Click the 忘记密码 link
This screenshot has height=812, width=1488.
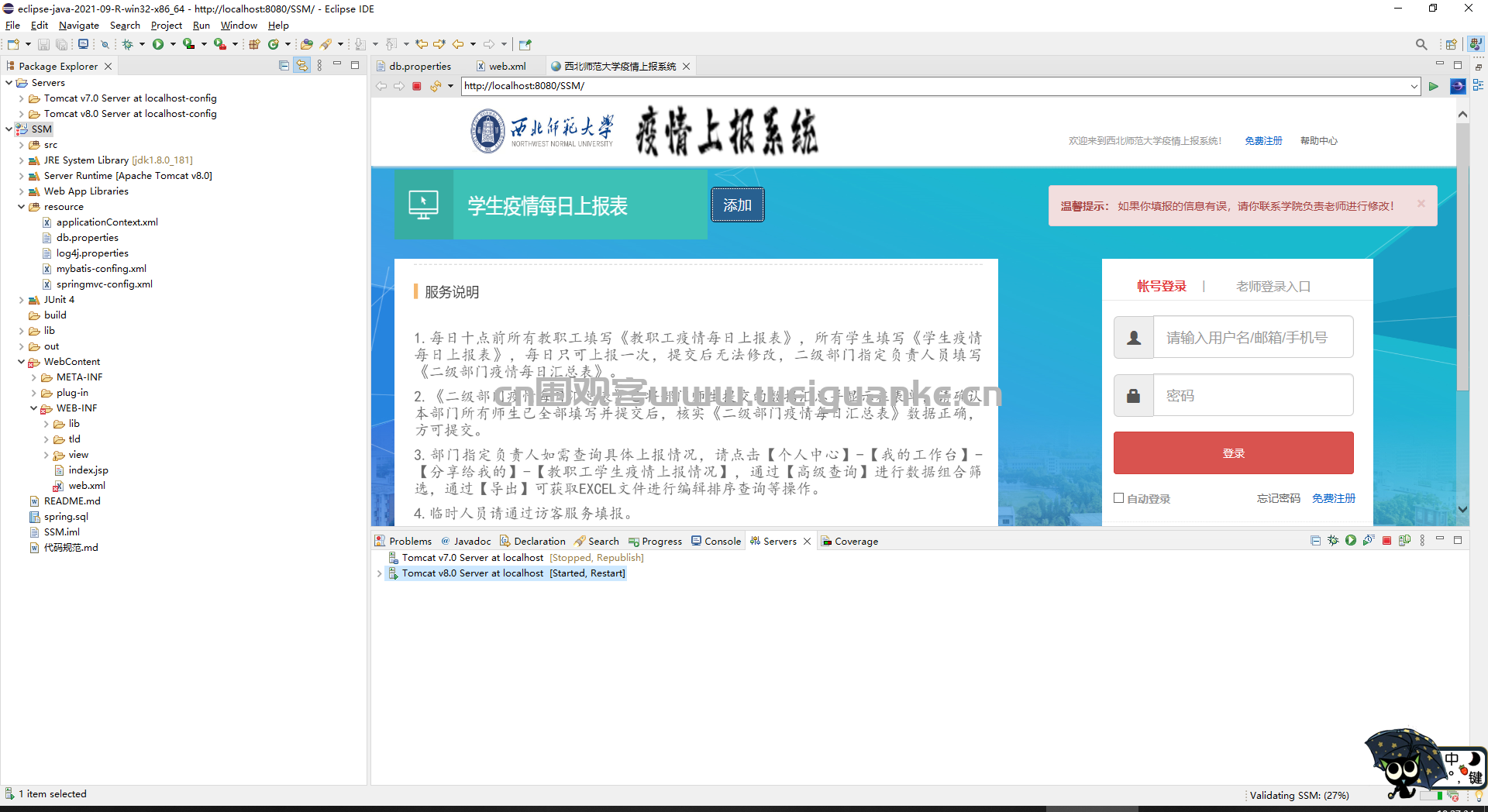coord(1279,498)
